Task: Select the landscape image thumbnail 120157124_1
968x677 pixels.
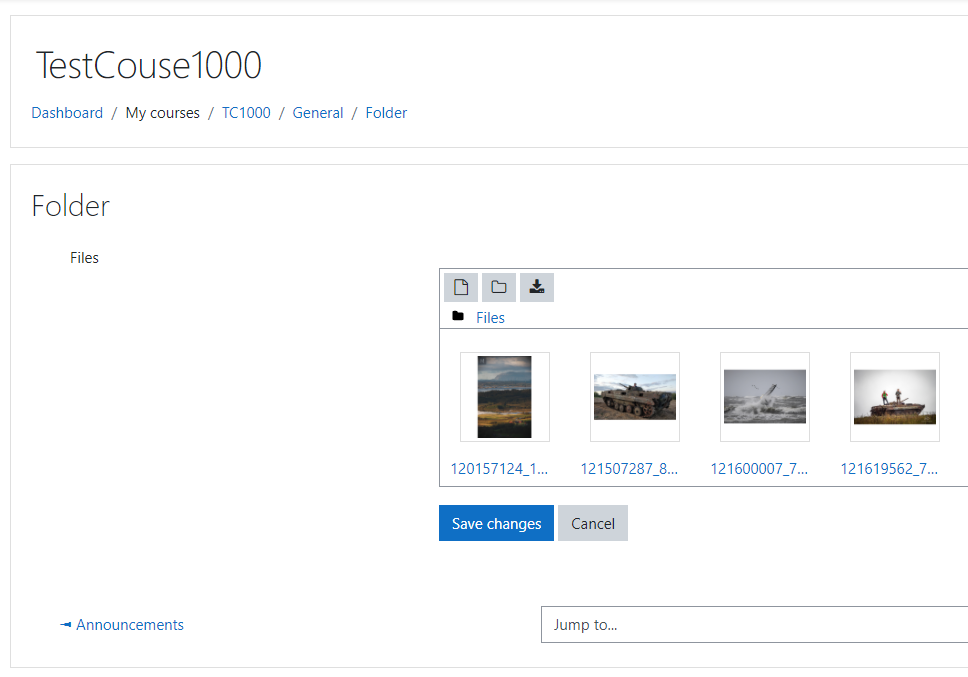Action: (504, 397)
